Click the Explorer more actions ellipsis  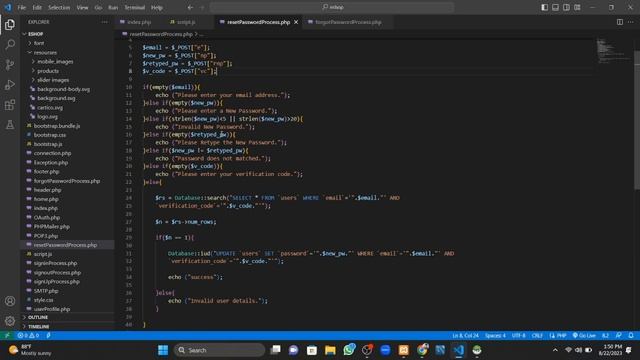click(105, 22)
